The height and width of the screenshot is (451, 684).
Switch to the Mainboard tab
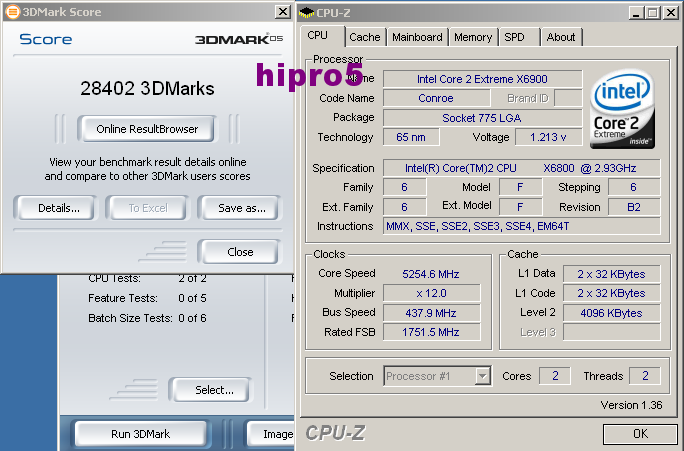coord(417,37)
